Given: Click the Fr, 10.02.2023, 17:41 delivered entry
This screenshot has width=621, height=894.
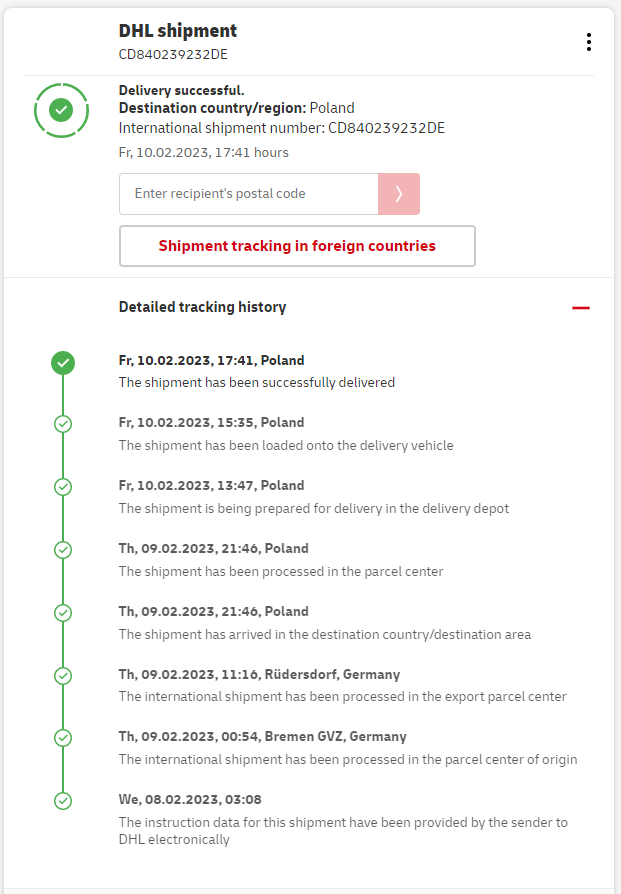Looking at the screenshot, I should [x=211, y=361].
